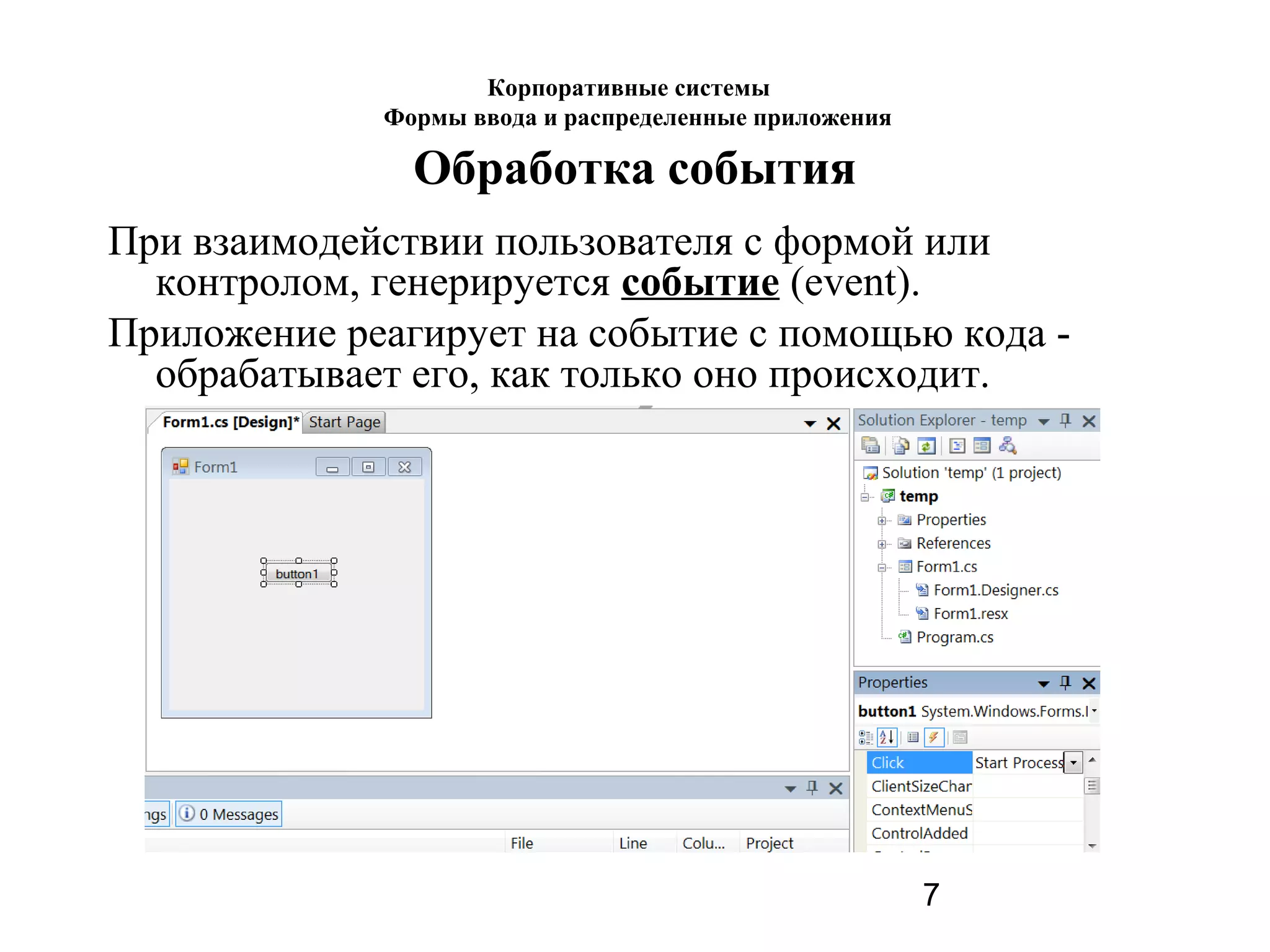Open Properties window position dropdown
Screen dimensions: 1270x952
[1044, 684]
